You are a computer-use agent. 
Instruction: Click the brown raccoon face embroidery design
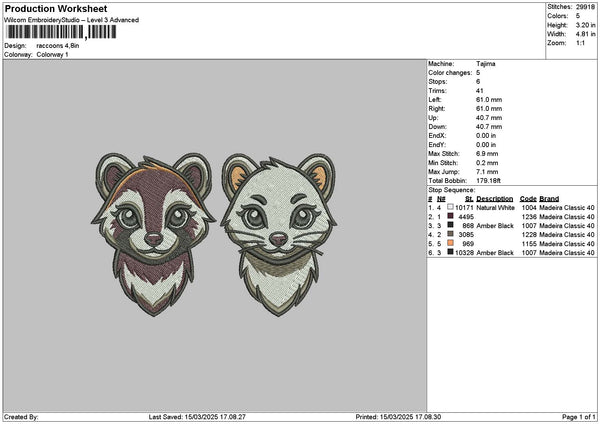click(153, 228)
